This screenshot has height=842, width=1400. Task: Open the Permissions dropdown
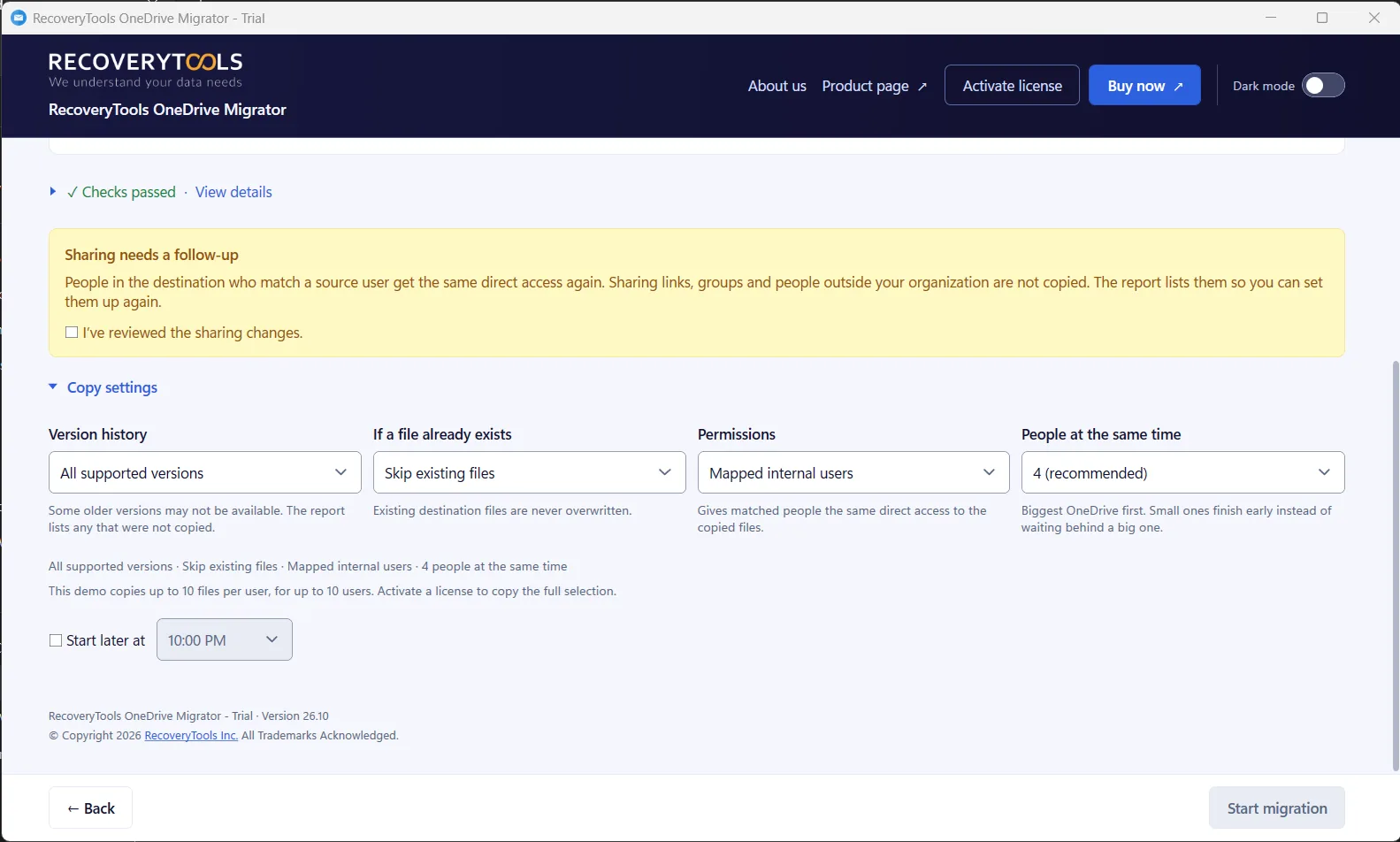[x=853, y=472]
